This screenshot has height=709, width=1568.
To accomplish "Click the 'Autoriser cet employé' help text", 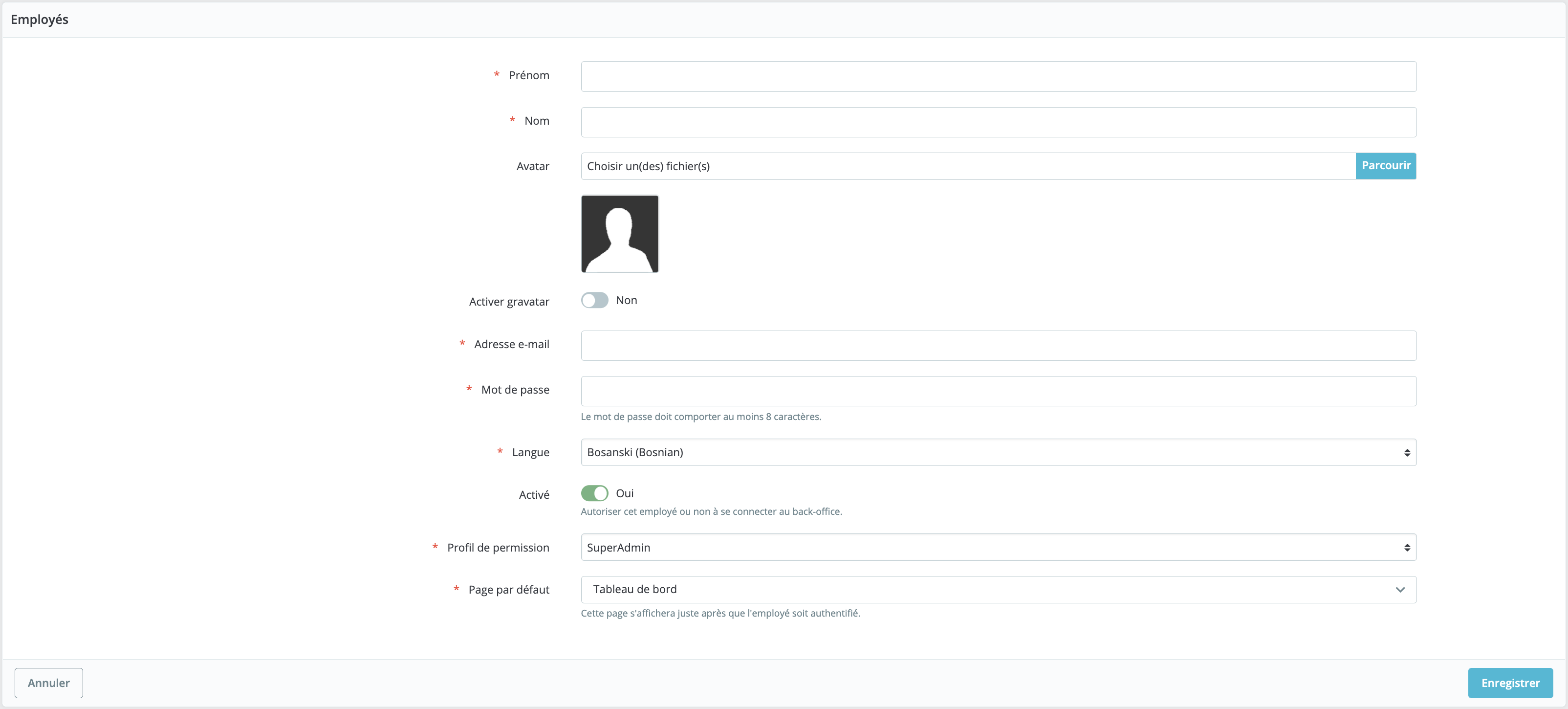I will [711, 511].
